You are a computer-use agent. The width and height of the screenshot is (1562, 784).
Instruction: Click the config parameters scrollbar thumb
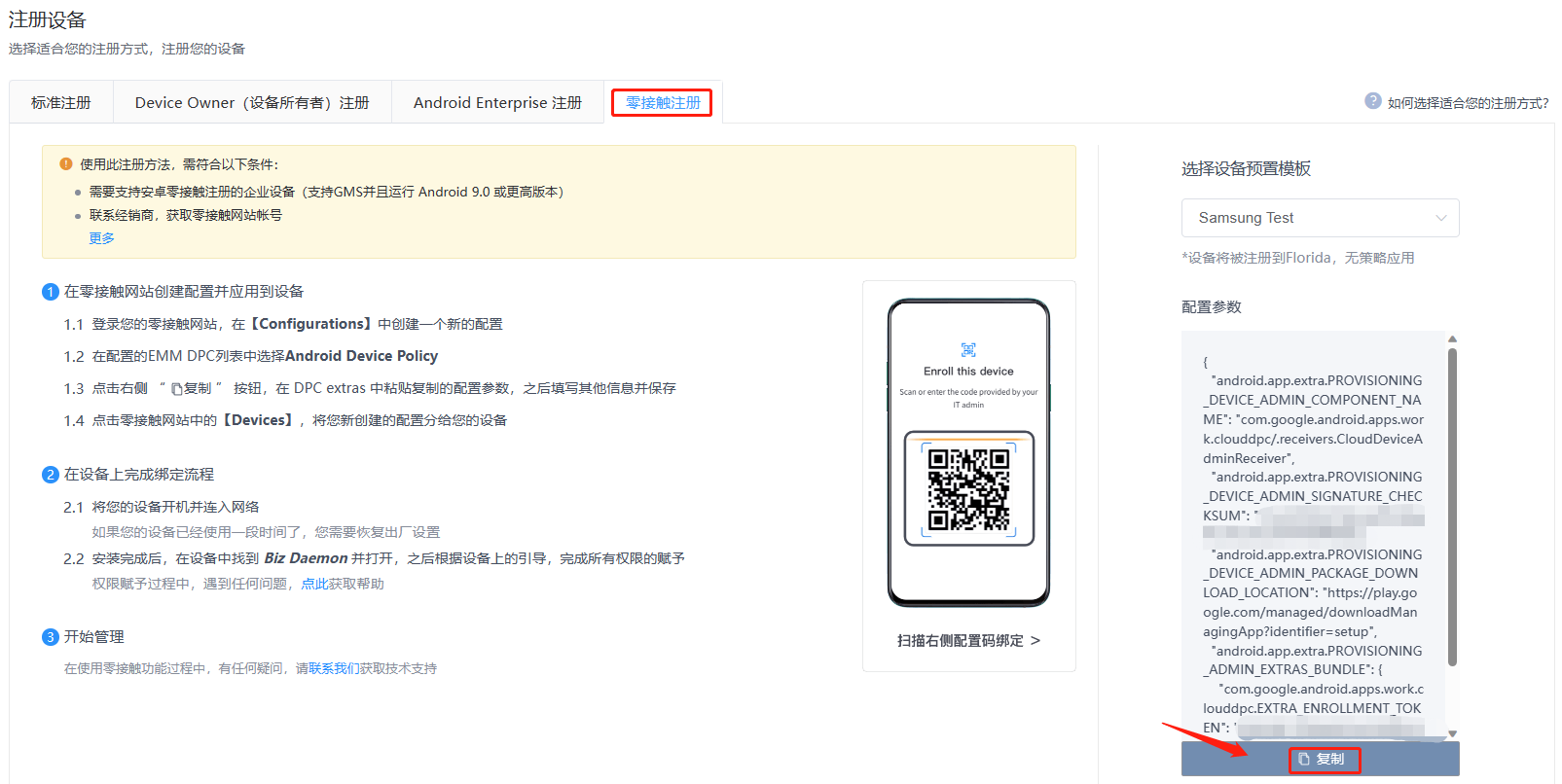[x=1452, y=507]
